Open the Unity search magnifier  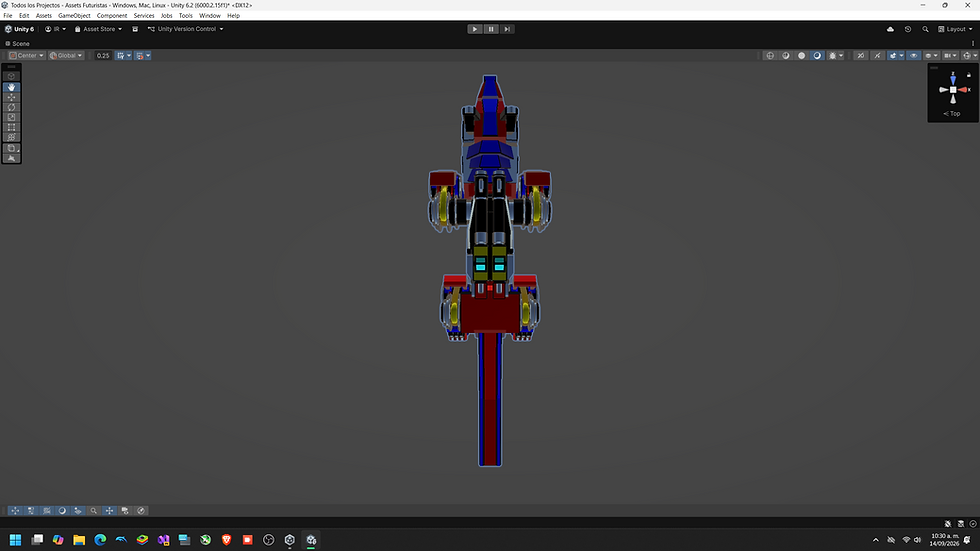925,29
